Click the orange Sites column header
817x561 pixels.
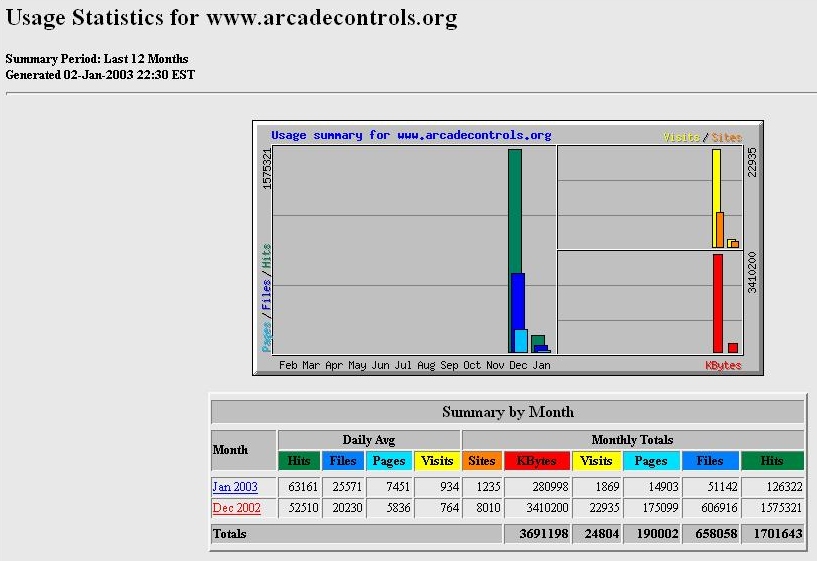click(x=482, y=461)
